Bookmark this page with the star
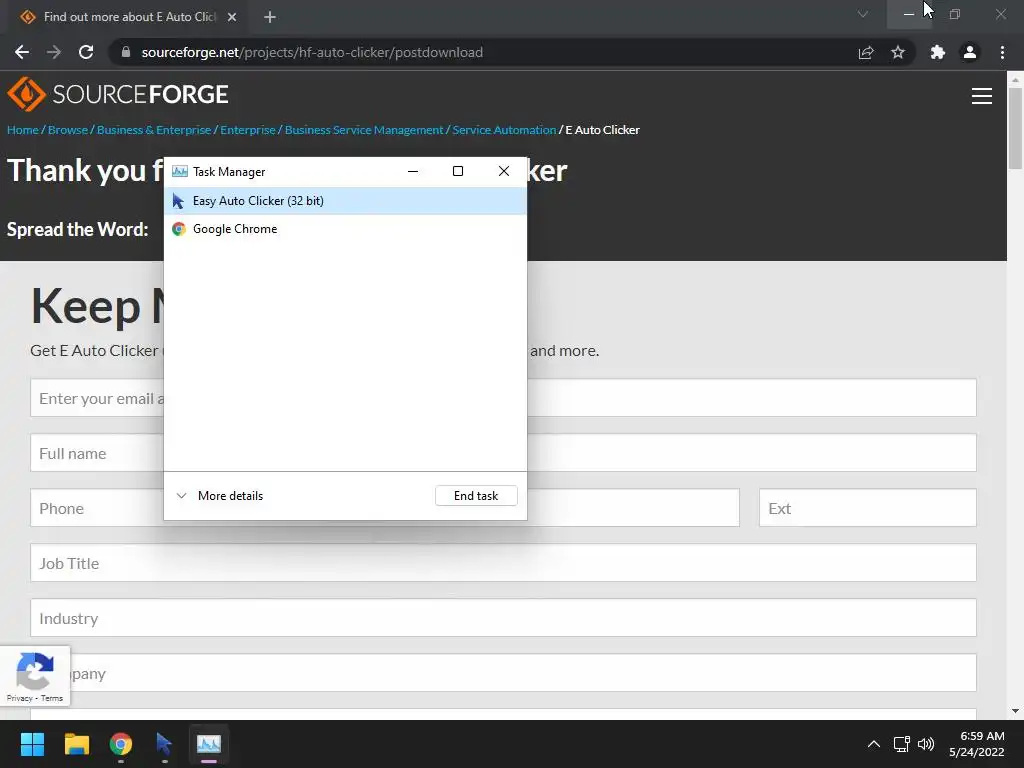Image resolution: width=1024 pixels, height=768 pixels. point(898,52)
